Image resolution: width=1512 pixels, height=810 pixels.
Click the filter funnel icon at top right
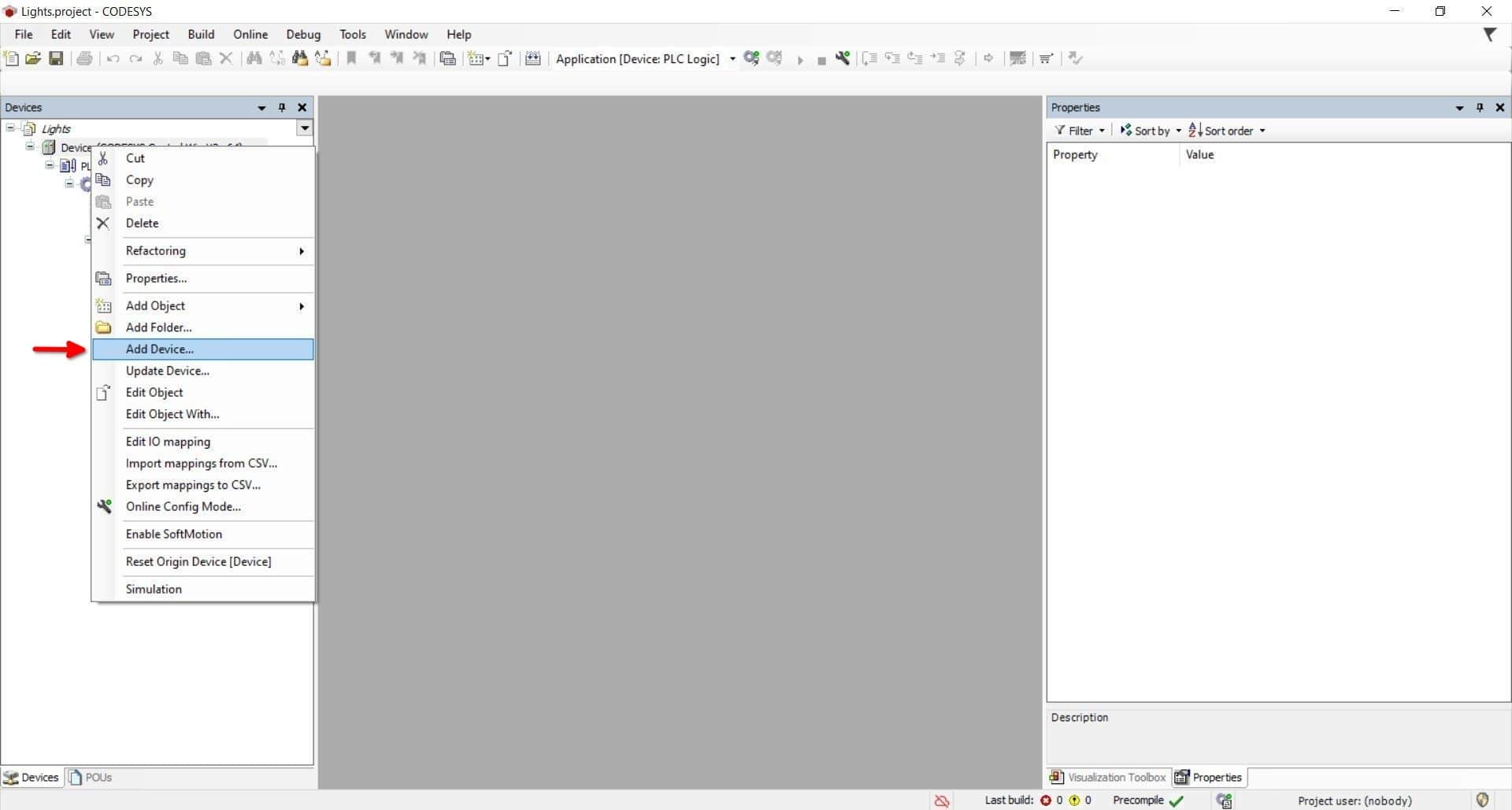(x=1489, y=35)
